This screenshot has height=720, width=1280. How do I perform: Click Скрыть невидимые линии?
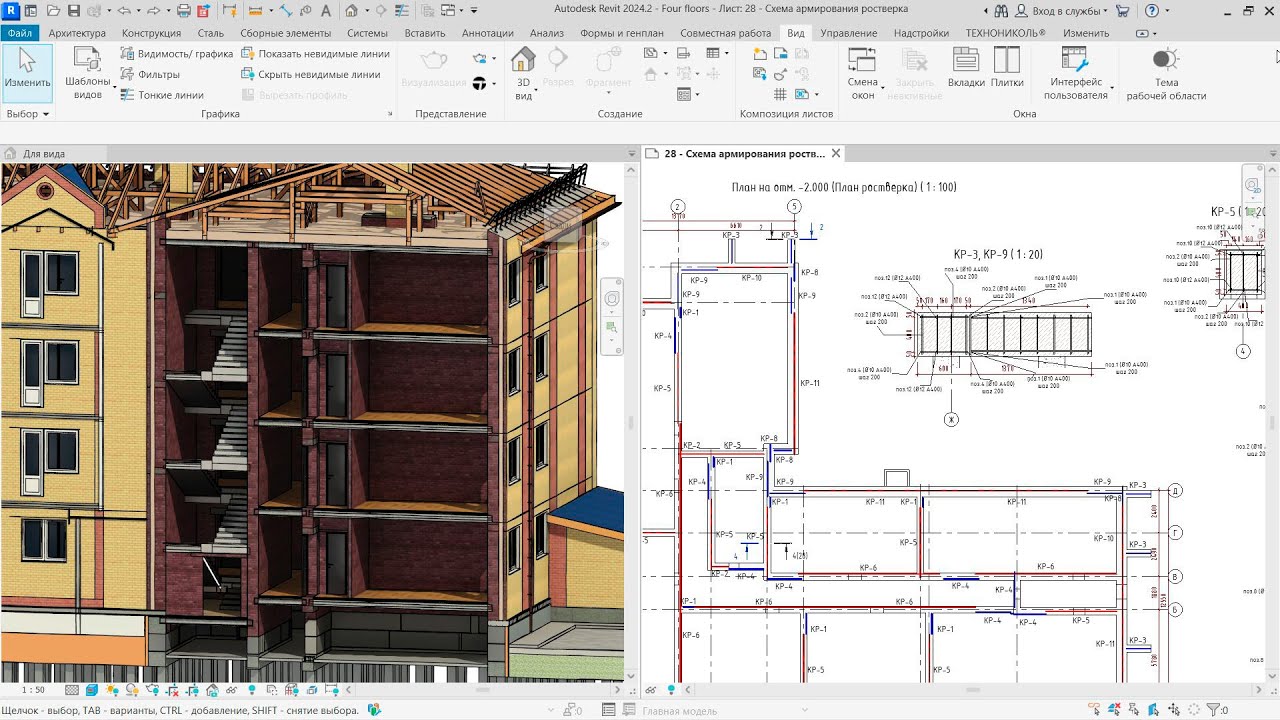310,74
